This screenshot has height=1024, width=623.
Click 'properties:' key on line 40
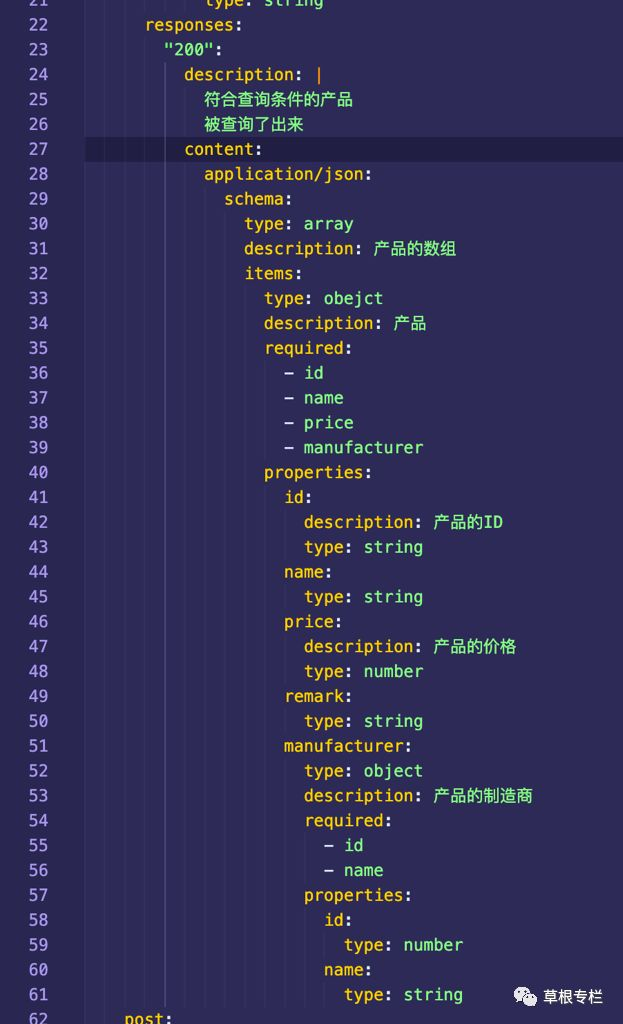point(318,472)
